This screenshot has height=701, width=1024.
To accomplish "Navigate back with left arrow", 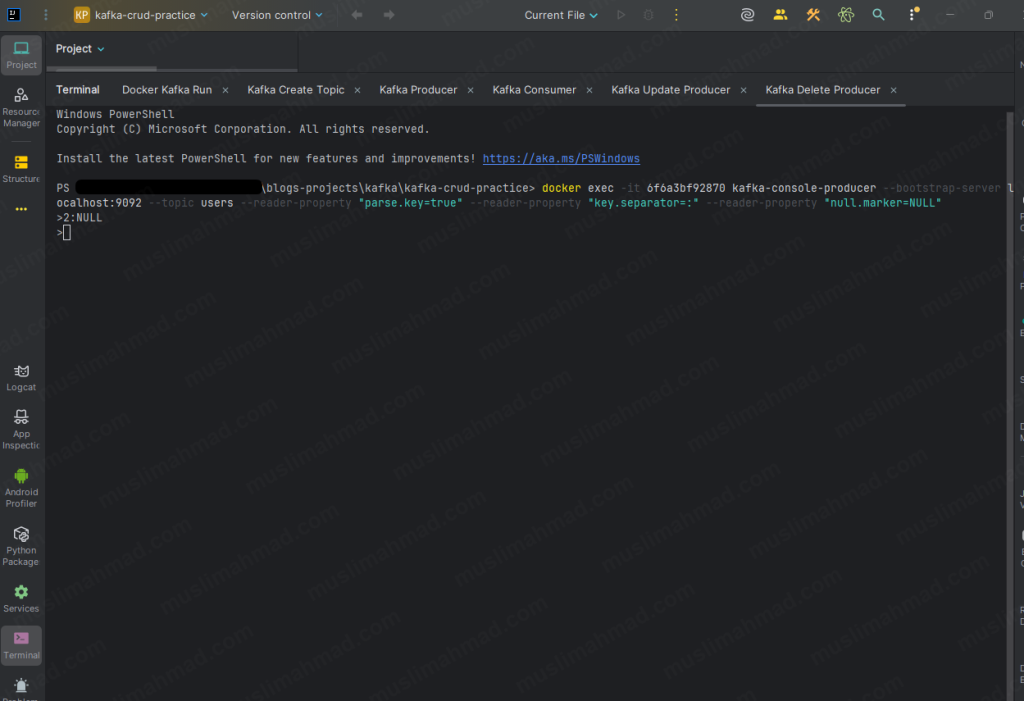I will click(x=357, y=14).
